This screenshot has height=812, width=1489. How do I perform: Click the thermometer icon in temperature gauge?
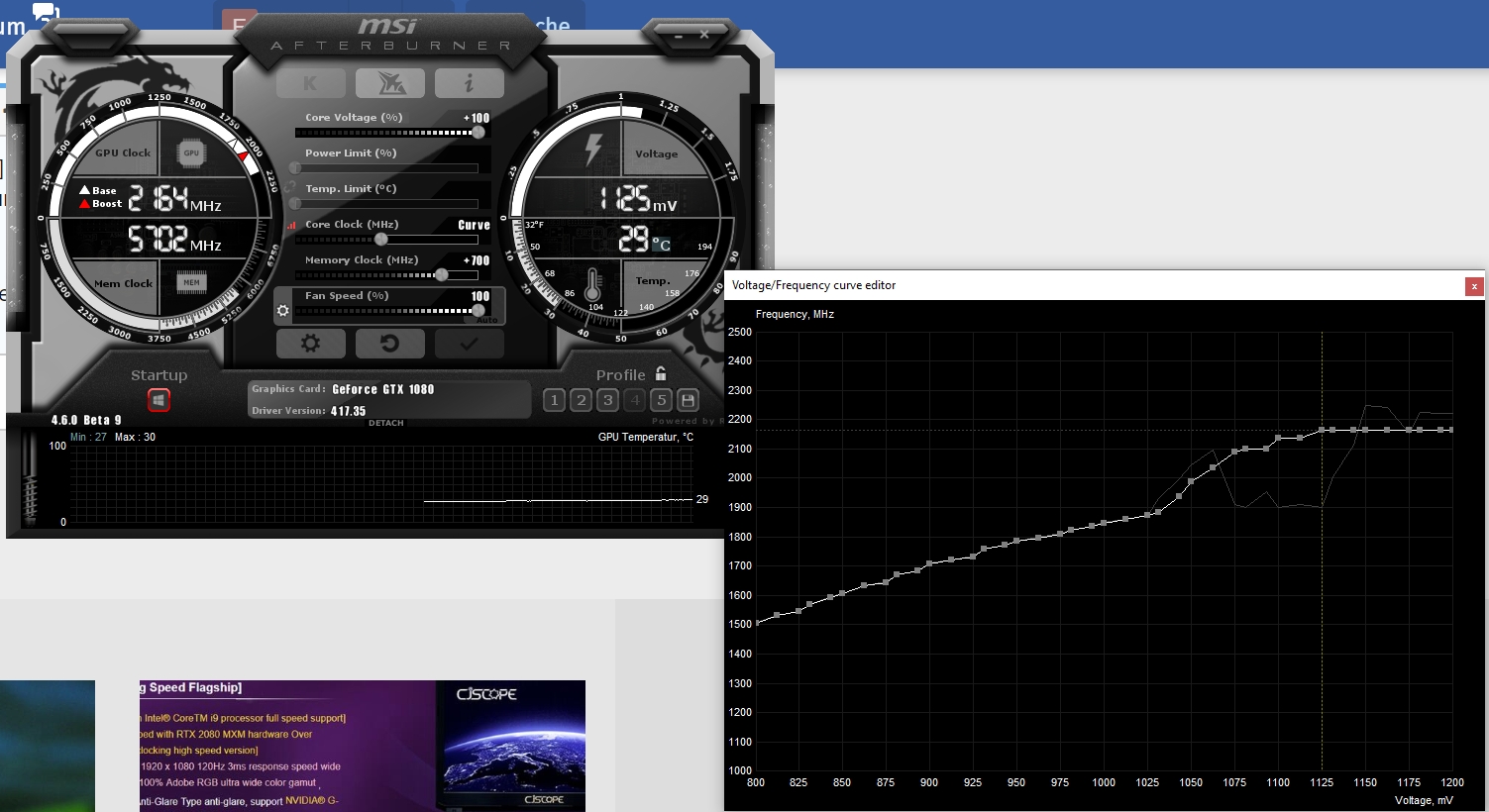pyautogui.click(x=593, y=286)
